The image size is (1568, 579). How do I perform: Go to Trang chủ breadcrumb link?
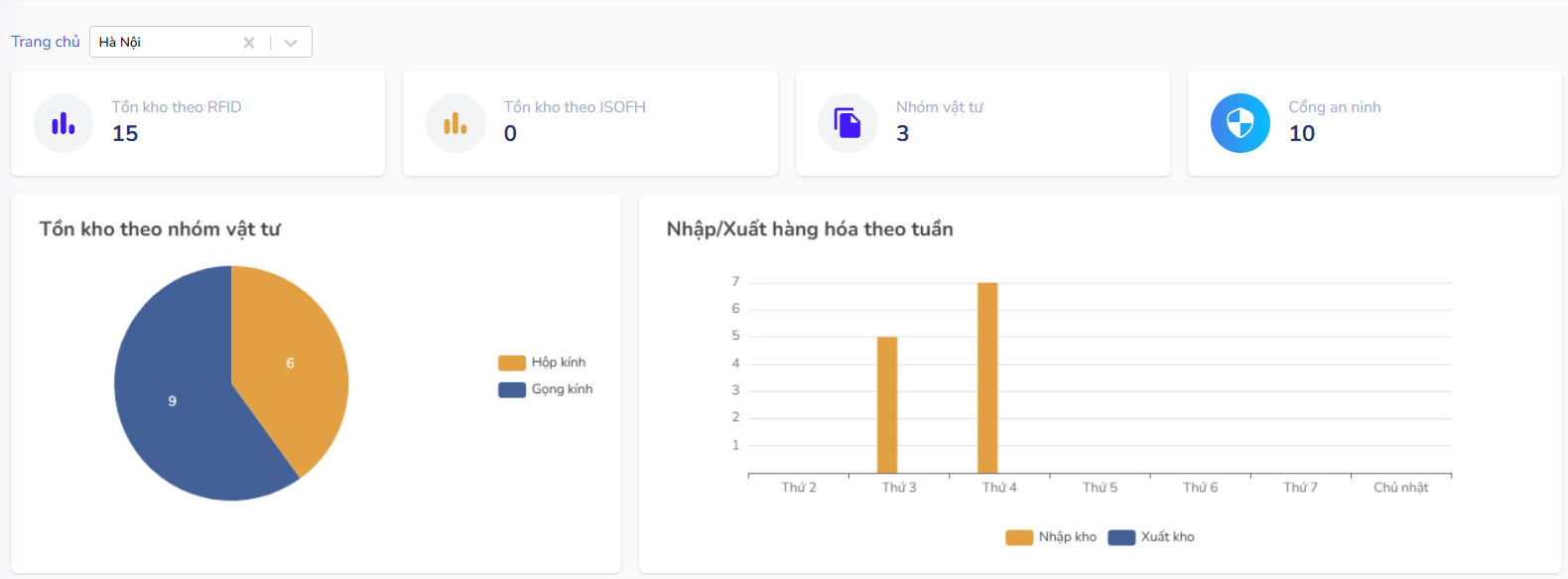tap(46, 42)
